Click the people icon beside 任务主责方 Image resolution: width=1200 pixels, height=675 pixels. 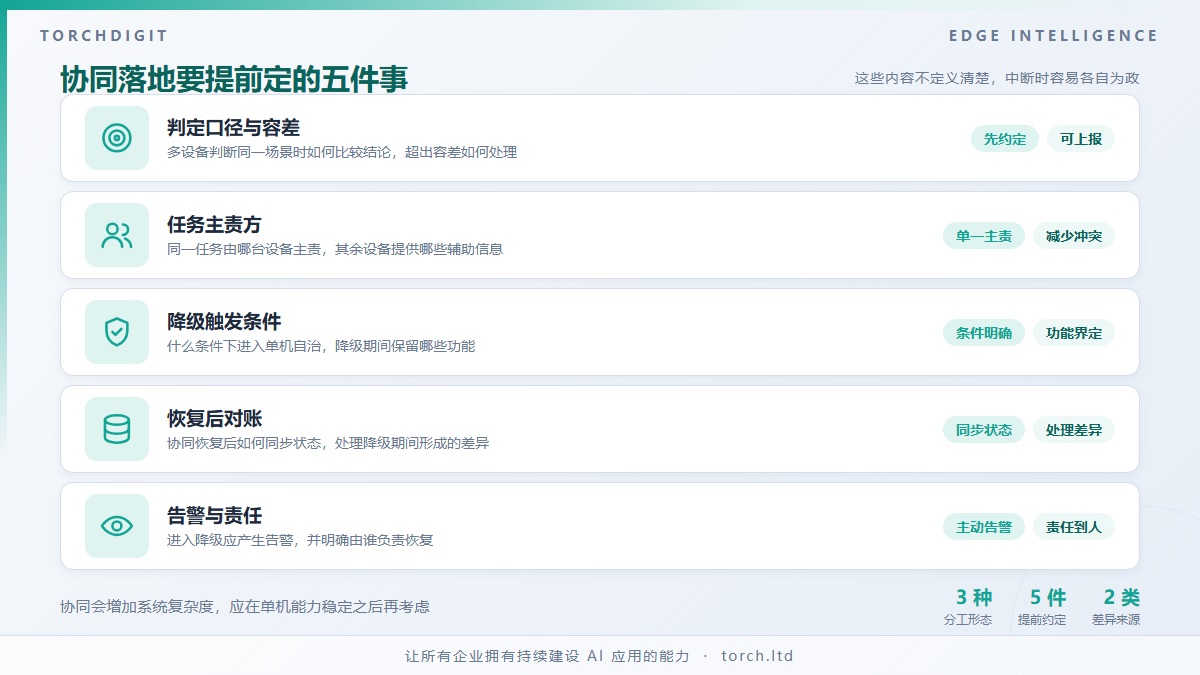(117, 235)
